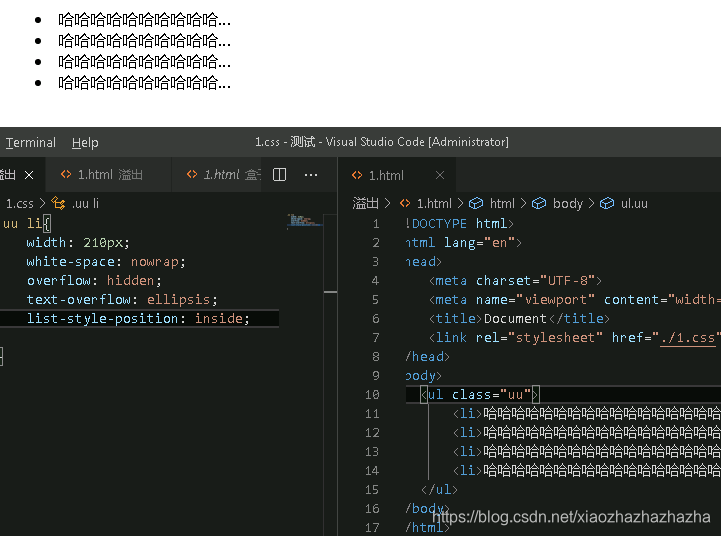Click the HTML file icon on right 1.html tab
Image resolution: width=721 pixels, height=536 pixels.
[357, 175]
